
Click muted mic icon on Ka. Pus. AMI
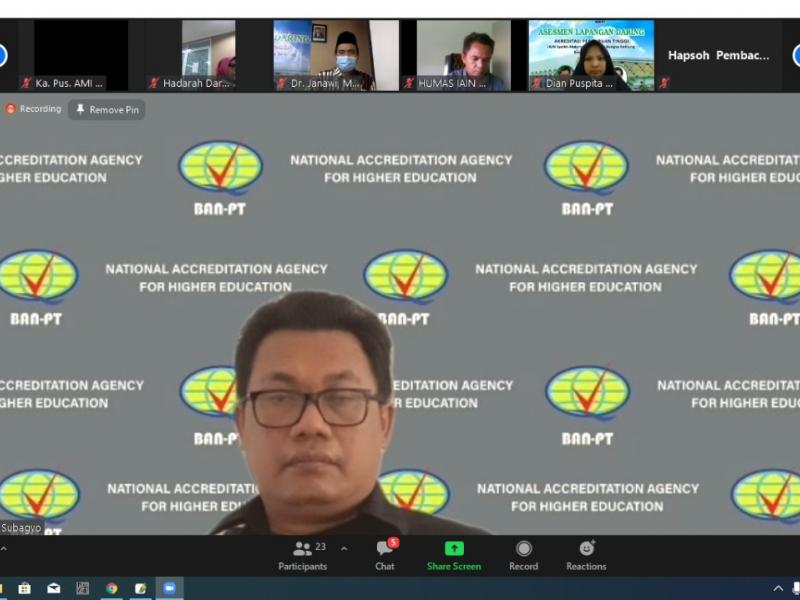(26, 83)
